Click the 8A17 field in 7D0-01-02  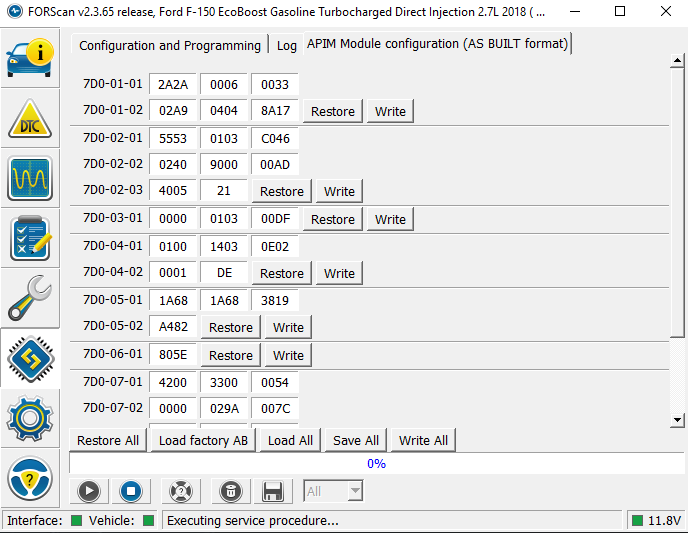click(275, 110)
